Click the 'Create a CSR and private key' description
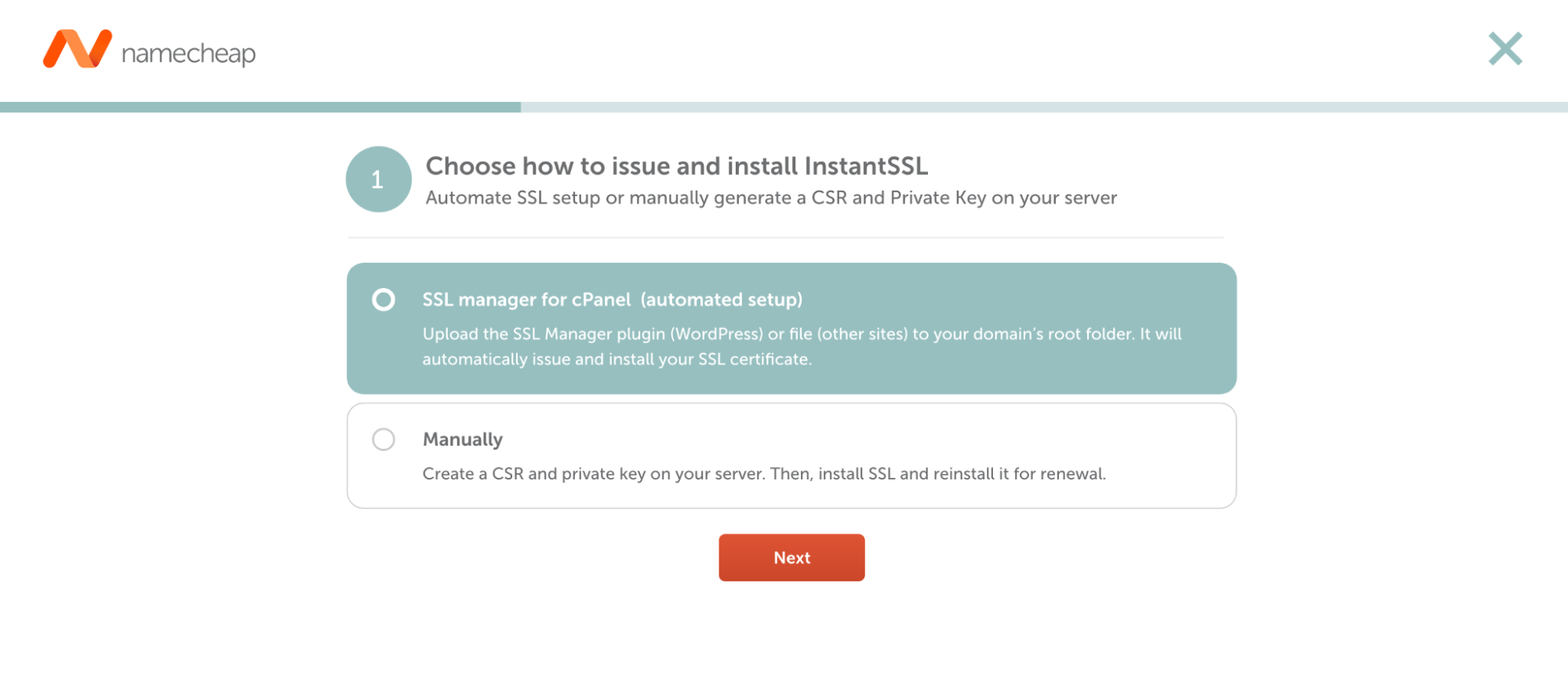Viewport: 1568px width, 674px height. click(764, 474)
